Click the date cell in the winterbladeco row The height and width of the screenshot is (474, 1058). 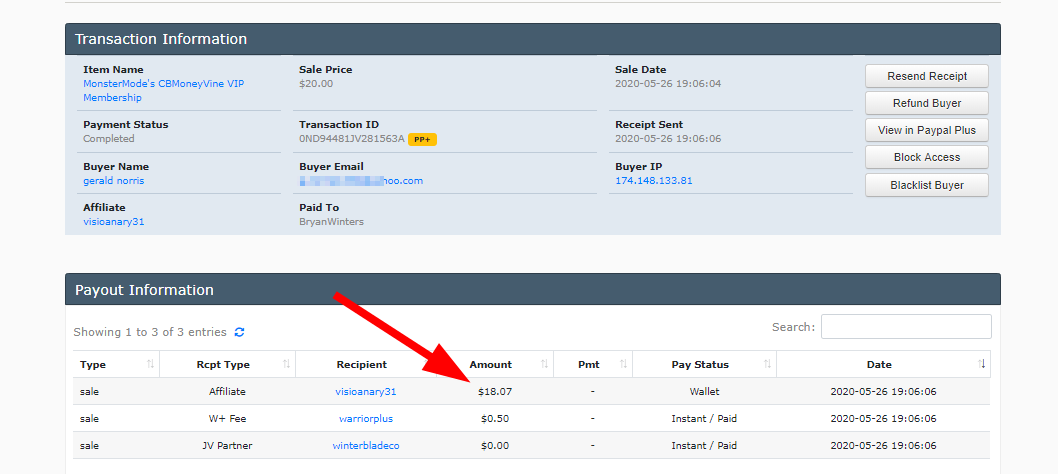tap(883, 446)
